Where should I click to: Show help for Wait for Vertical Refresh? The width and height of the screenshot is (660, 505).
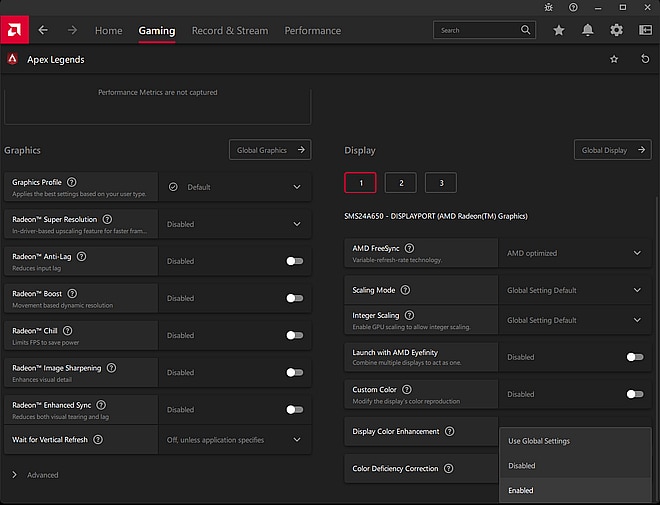[x=98, y=439]
